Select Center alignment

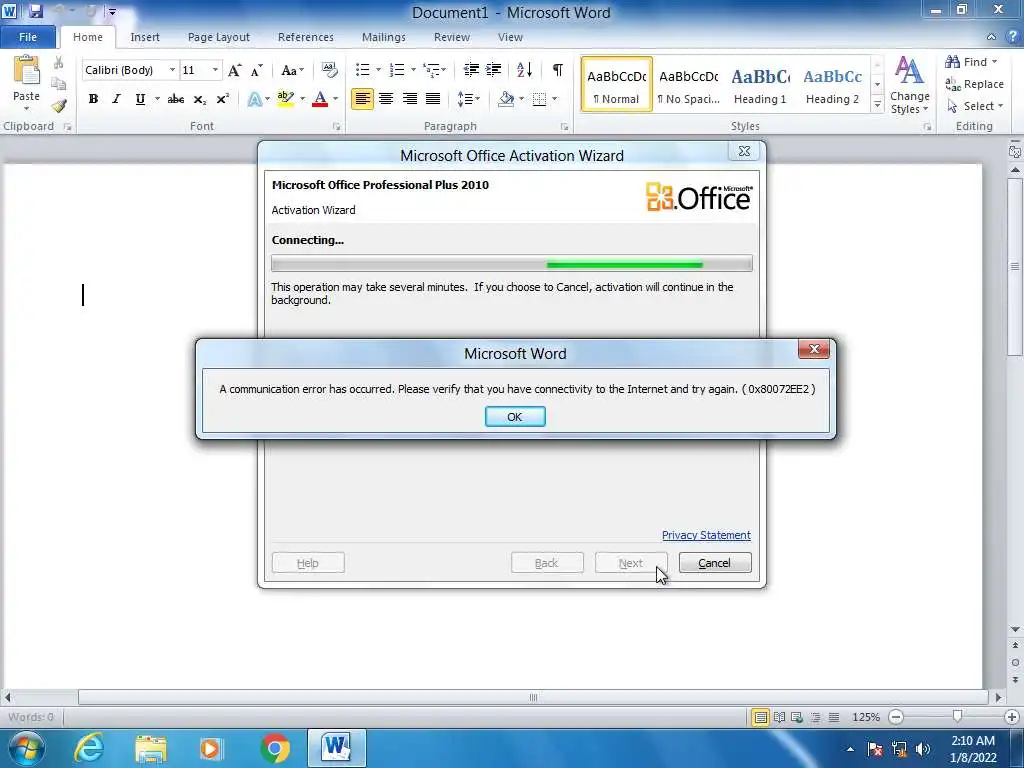pos(386,99)
